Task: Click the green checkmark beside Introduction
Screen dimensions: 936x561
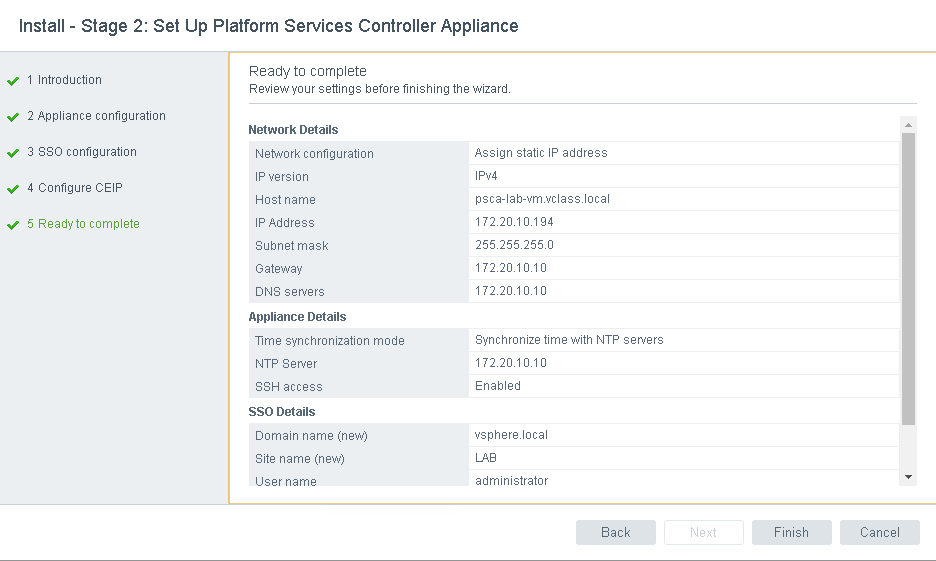Action: tap(13, 81)
